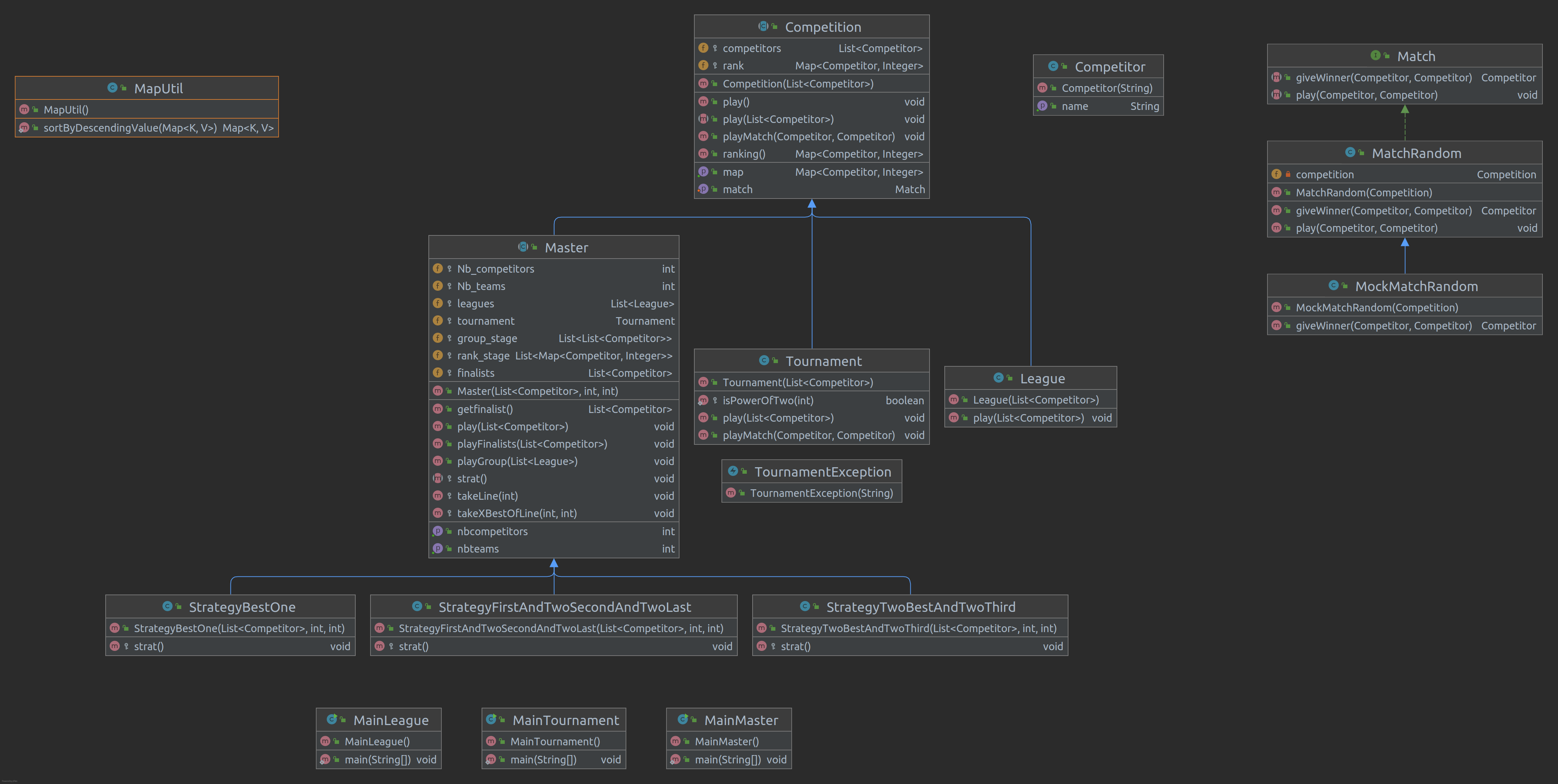Image resolution: width=1558 pixels, height=784 pixels.
Task: Click the Competitor(String) constructor row
Action: [1098, 88]
